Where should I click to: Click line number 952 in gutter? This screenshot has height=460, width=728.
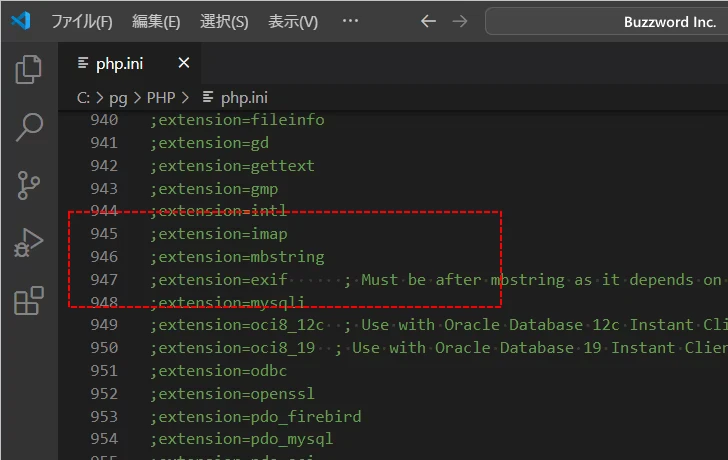(104, 394)
